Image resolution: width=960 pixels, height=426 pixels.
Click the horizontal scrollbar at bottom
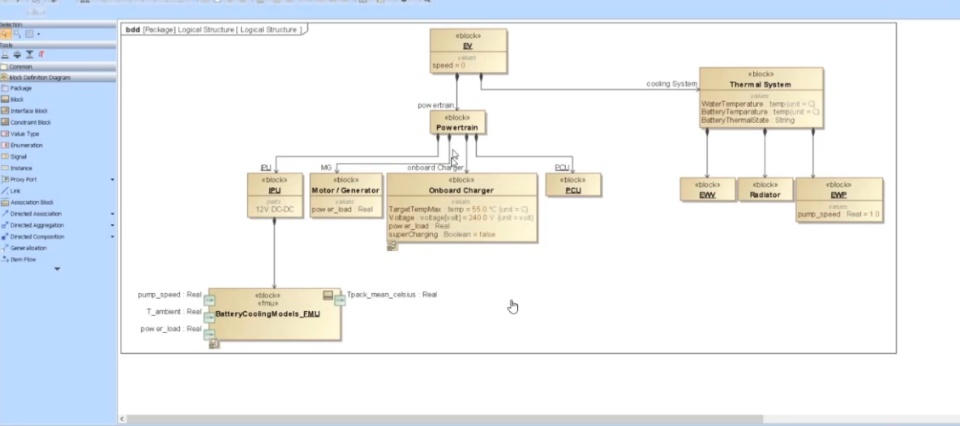[444, 419]
